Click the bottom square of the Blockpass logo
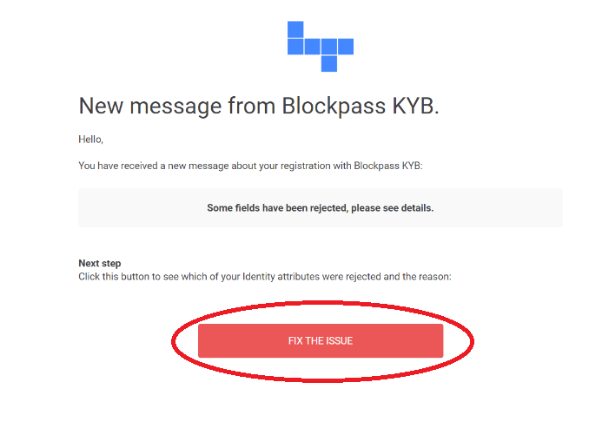 pyautogui.click(x=329, y=64)
